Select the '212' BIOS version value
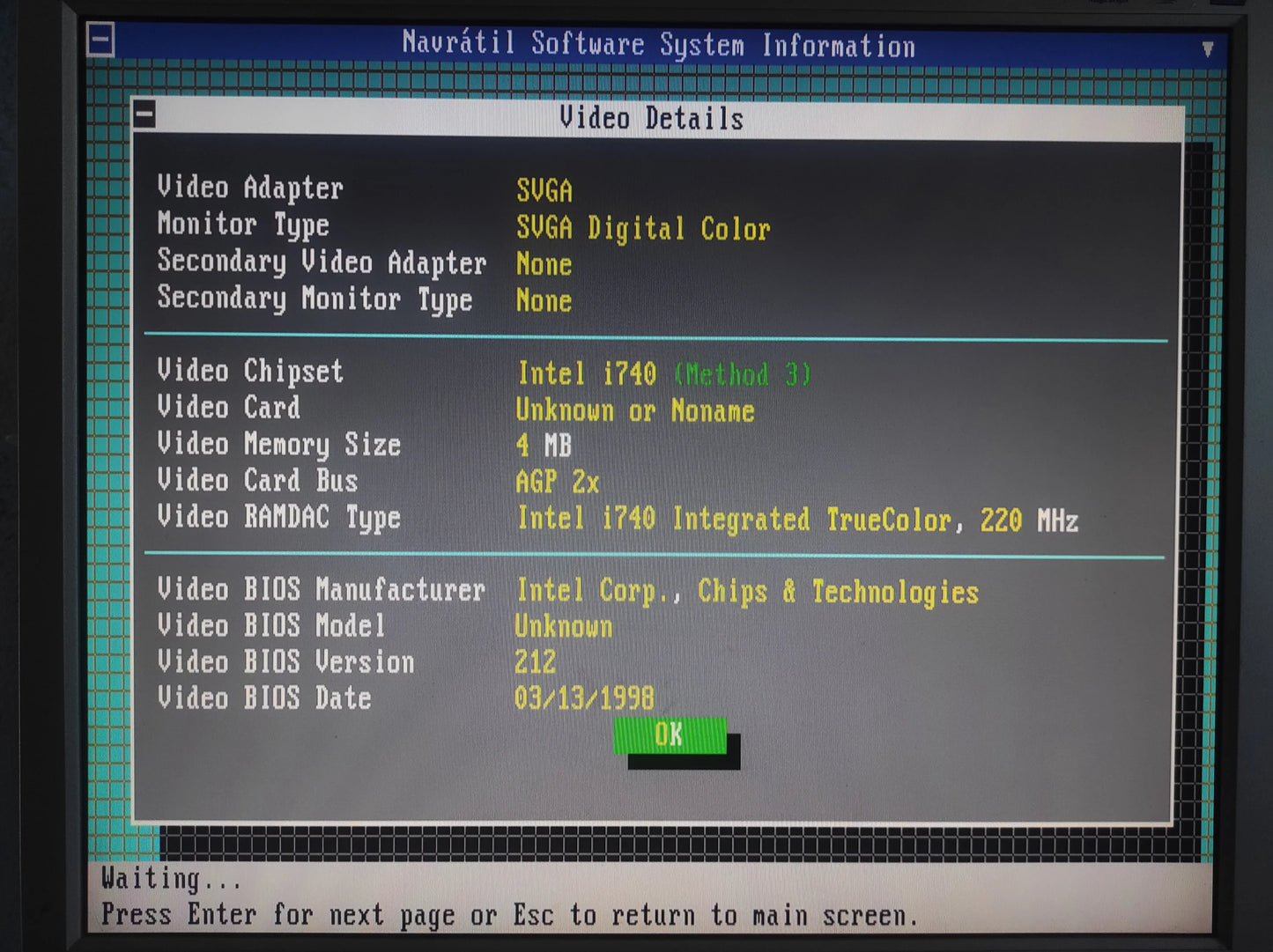The height and width of the screenshot is (952, 1273). point(536,661)
